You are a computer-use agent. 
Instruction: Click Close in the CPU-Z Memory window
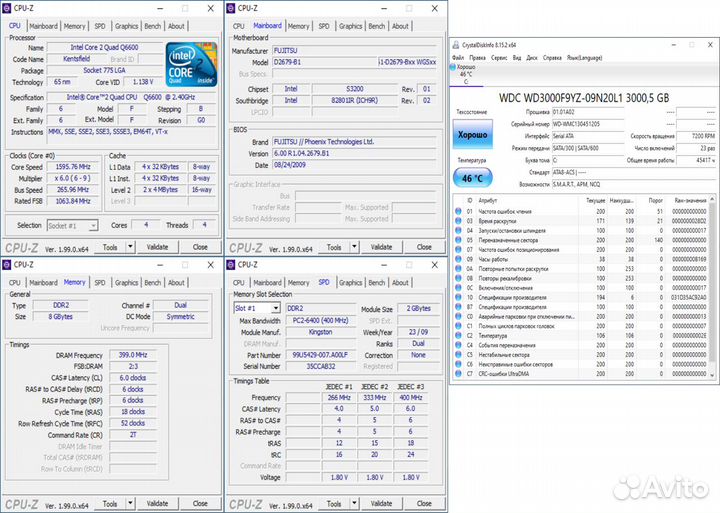point(200,504)
